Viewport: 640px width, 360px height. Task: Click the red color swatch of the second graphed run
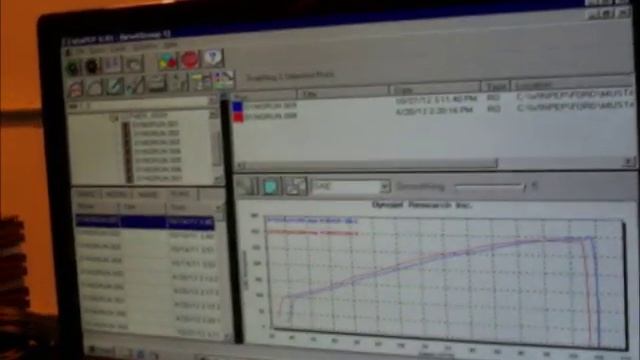point(238,117)
